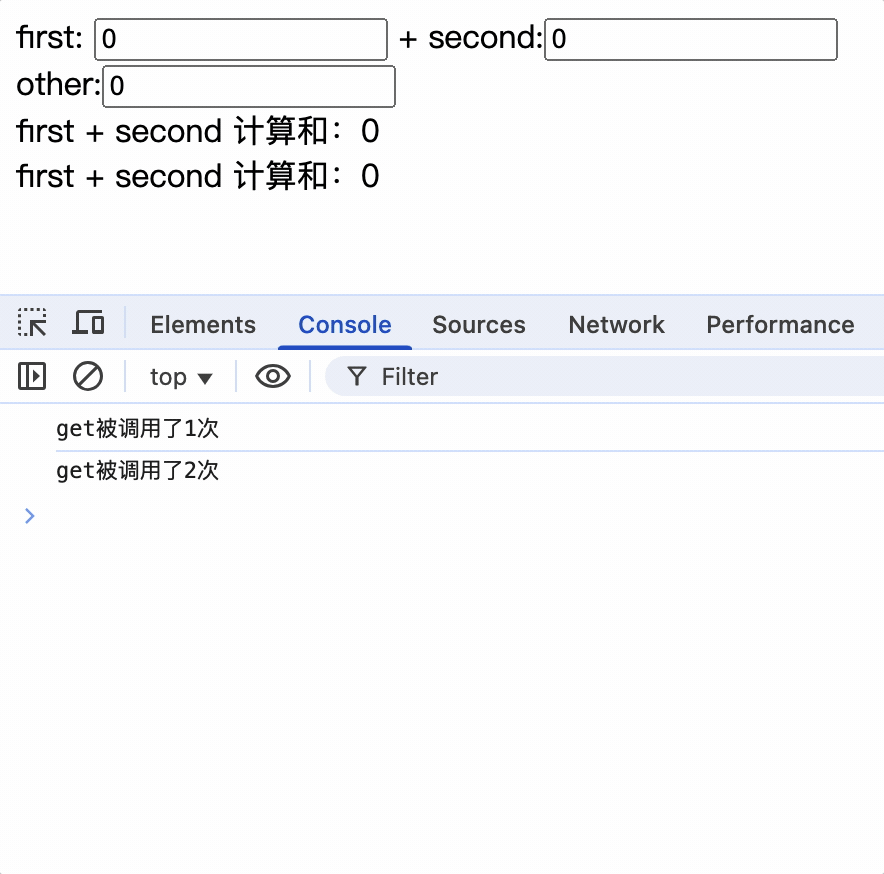
Task: Click the console prompt chevron
Action: coord(30,515)
